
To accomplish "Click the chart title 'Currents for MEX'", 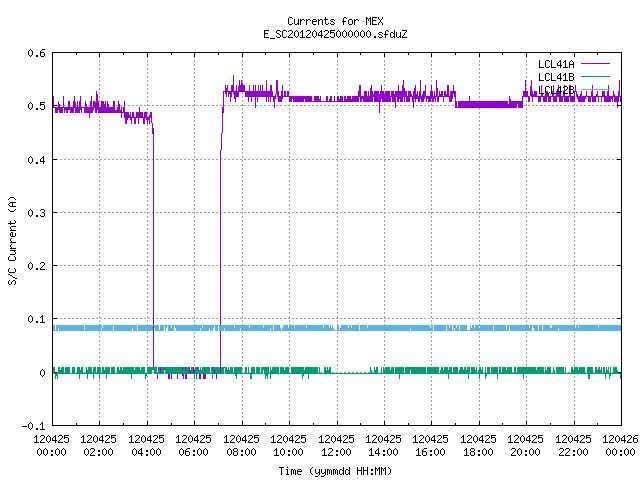I will [335, 21].
